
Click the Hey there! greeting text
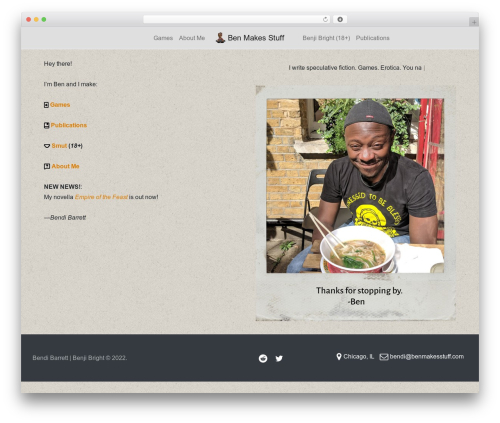point(58,64)
